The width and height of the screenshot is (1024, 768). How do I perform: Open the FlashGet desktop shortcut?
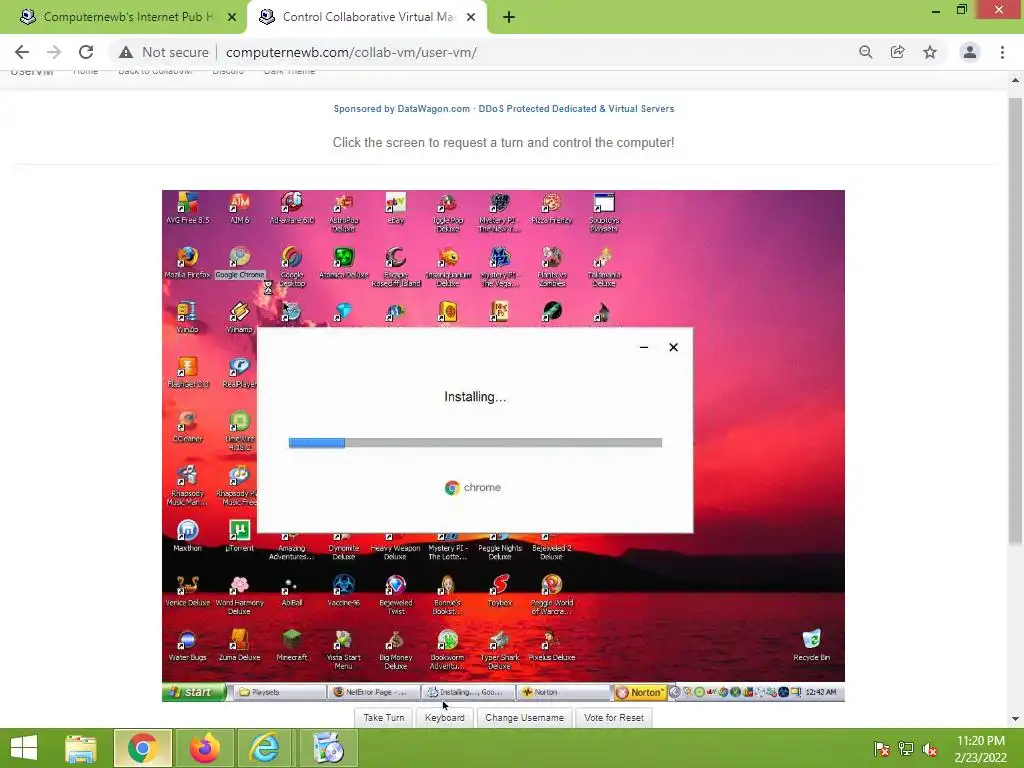(187, 372)
